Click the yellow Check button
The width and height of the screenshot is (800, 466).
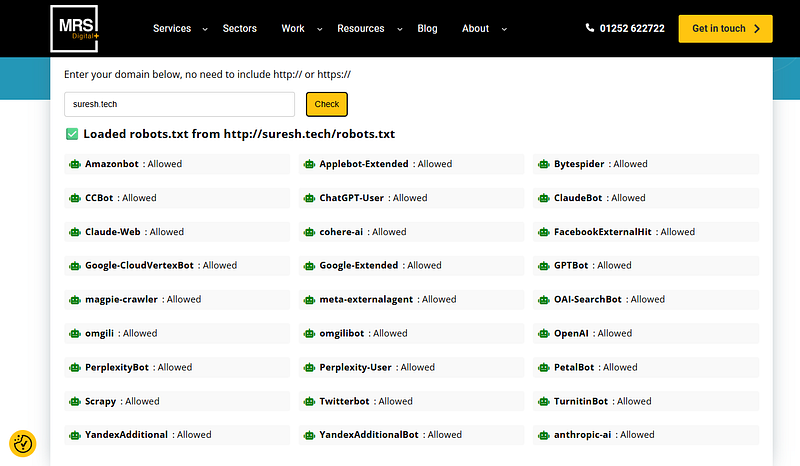327,104
